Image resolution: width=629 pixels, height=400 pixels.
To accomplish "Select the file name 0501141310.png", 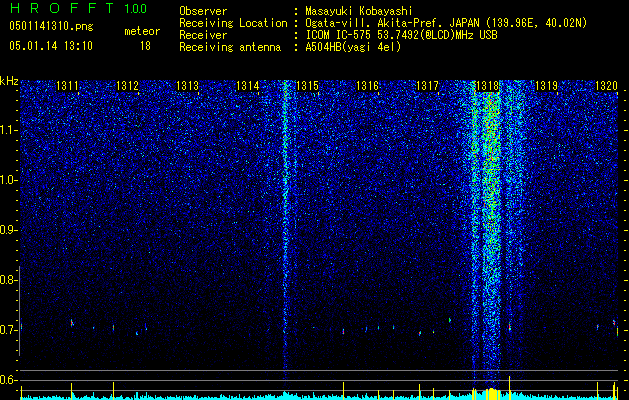I will [51, 26].
